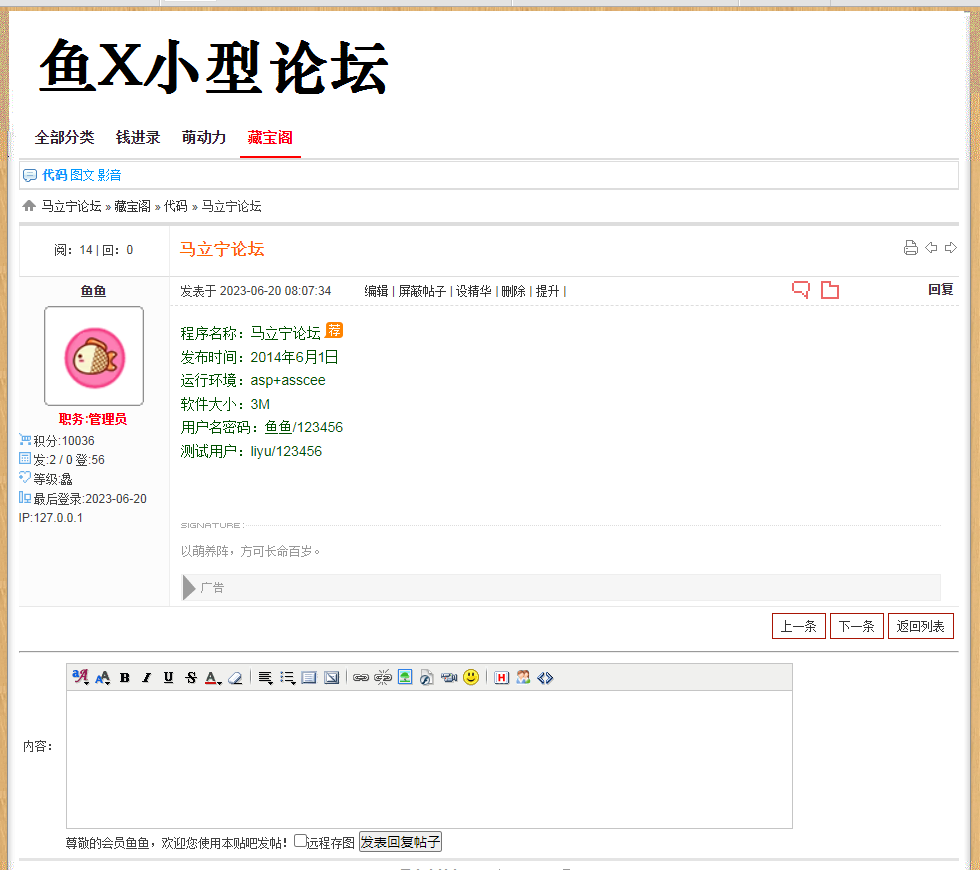The height and width of the screenshot is (870, 980).
Task: Click the orange 荐 recommended badge
Action: coord(334,330)
